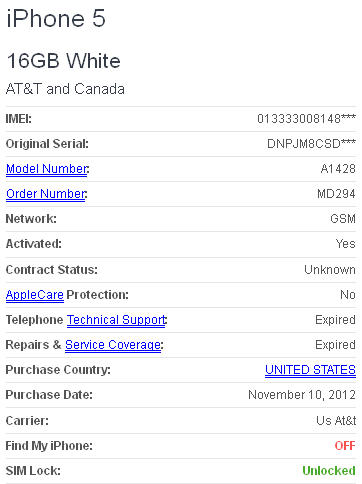Click the red OFF Find My iPhone status
Image resolution: width=362 pixels, height=484 pixels.
pos(345,446)
